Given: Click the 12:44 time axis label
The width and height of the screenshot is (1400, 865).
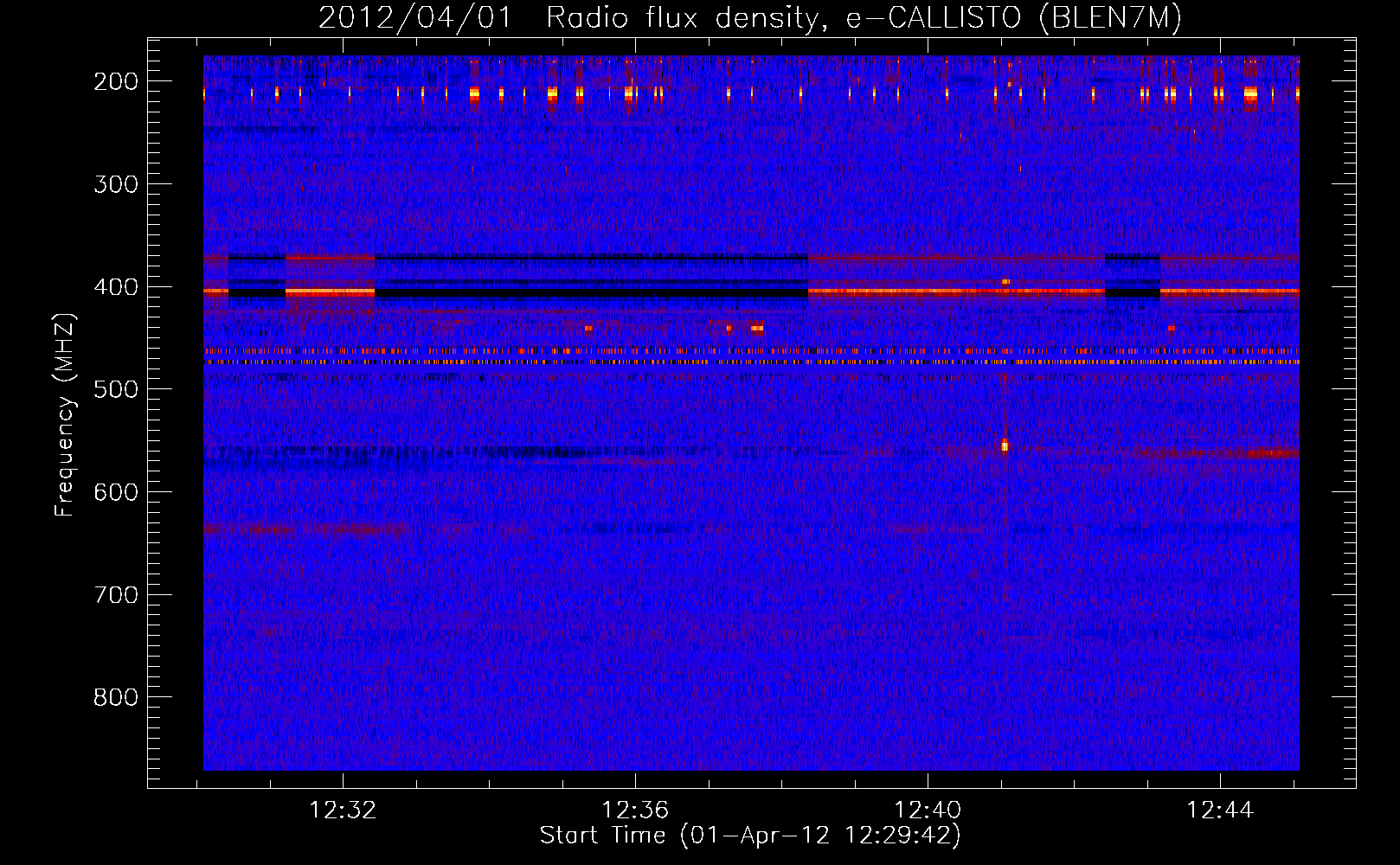Looking at the screenshot, I should [x=1220, y=811].
